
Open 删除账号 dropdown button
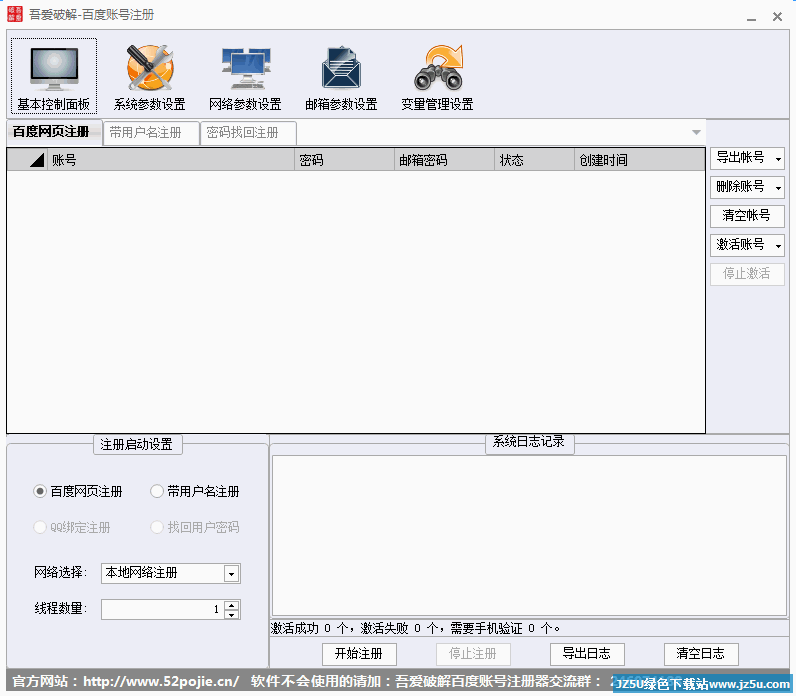pyautogui.click(x=747, y=187)
